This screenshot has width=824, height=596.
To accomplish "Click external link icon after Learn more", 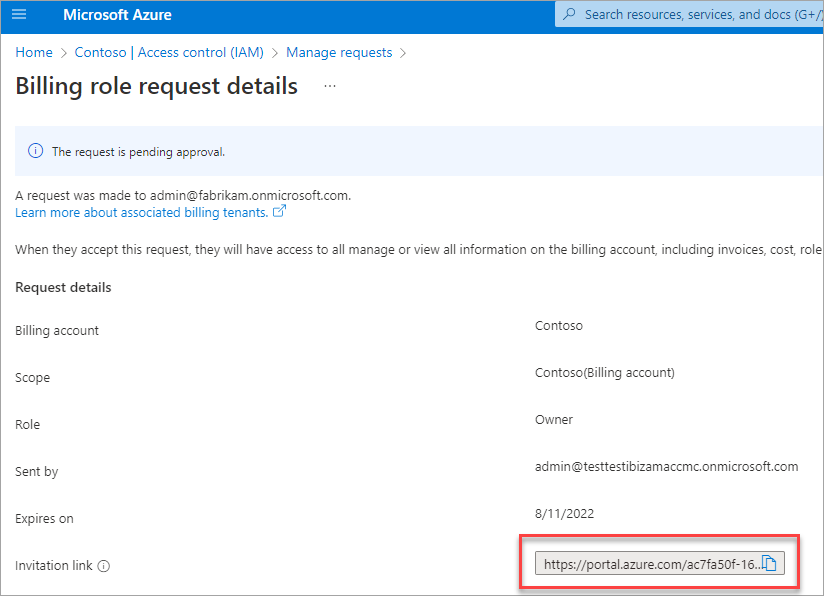I will point(280,212).
